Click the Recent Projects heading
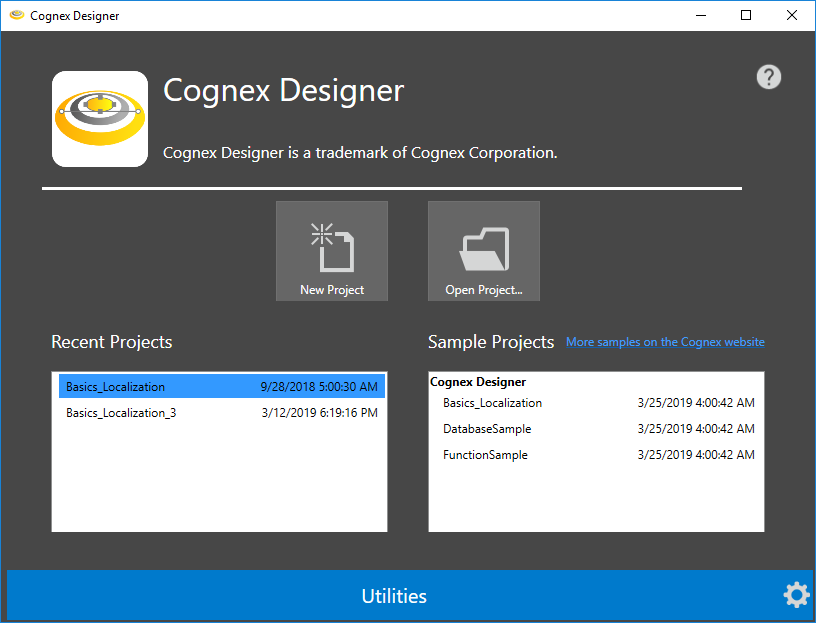This screenshot has height=623, width=816. point(112,342)
